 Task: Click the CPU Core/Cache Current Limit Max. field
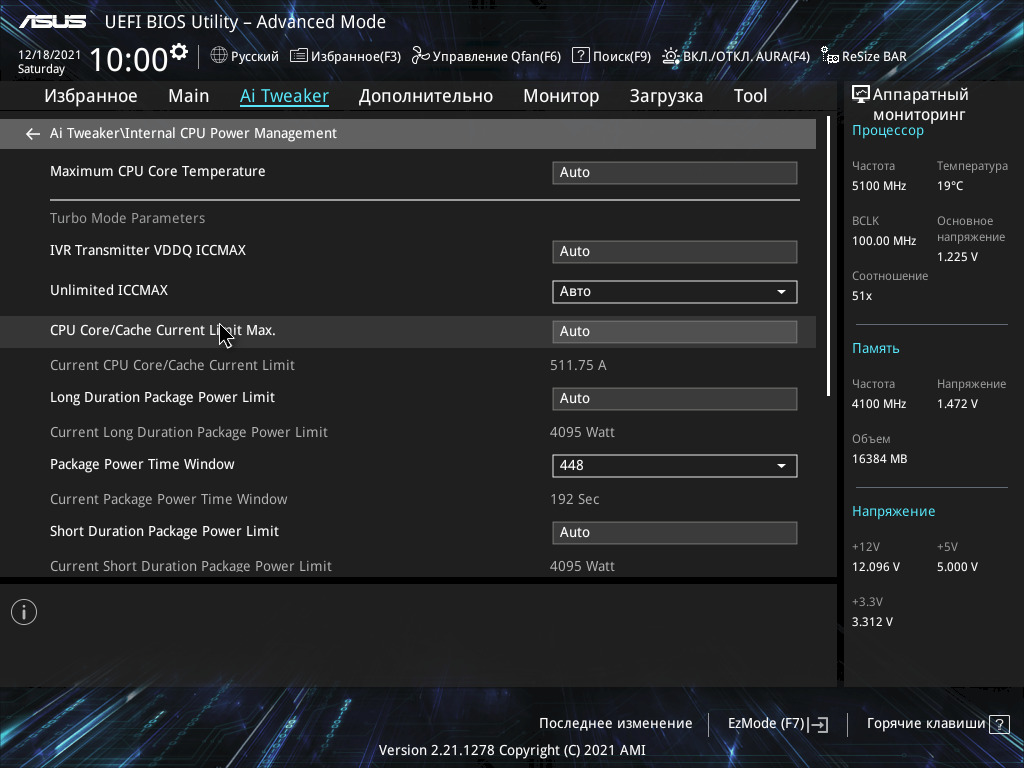(x=675, y=332)
